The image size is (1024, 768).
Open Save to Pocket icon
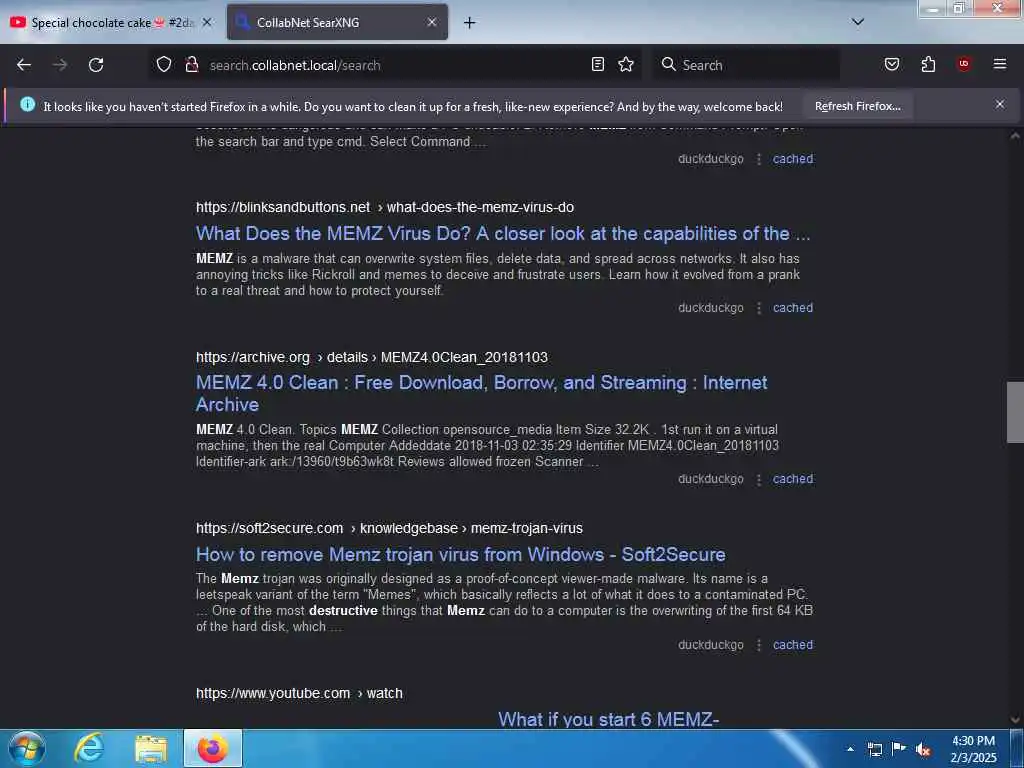[892, 64]
